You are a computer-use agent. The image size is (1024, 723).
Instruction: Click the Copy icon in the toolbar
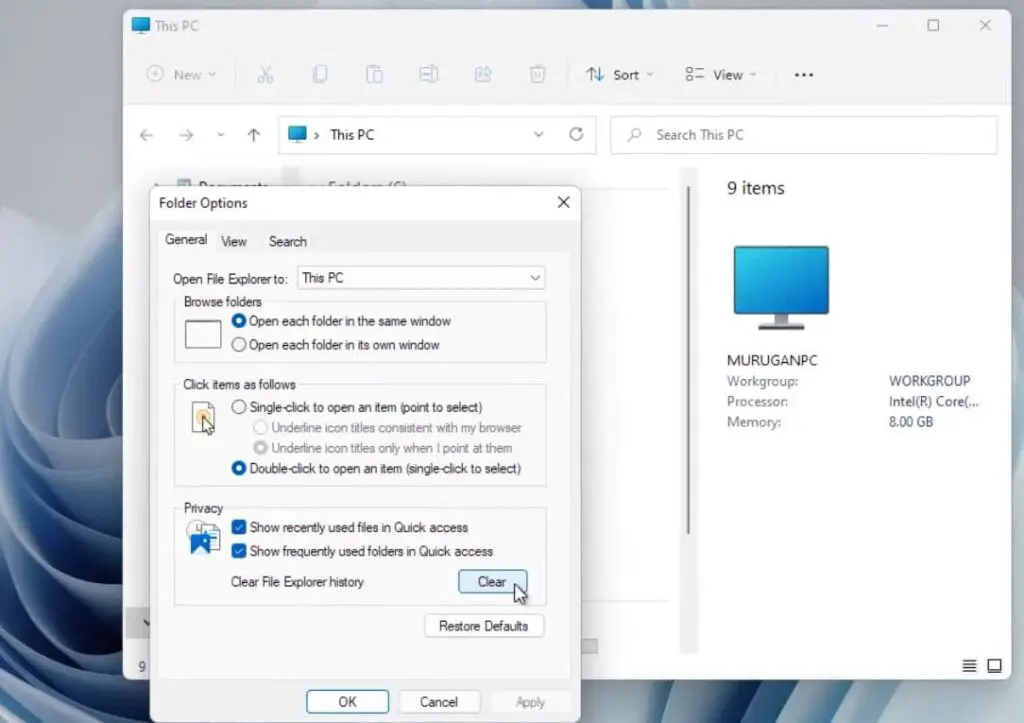point(320,74)
